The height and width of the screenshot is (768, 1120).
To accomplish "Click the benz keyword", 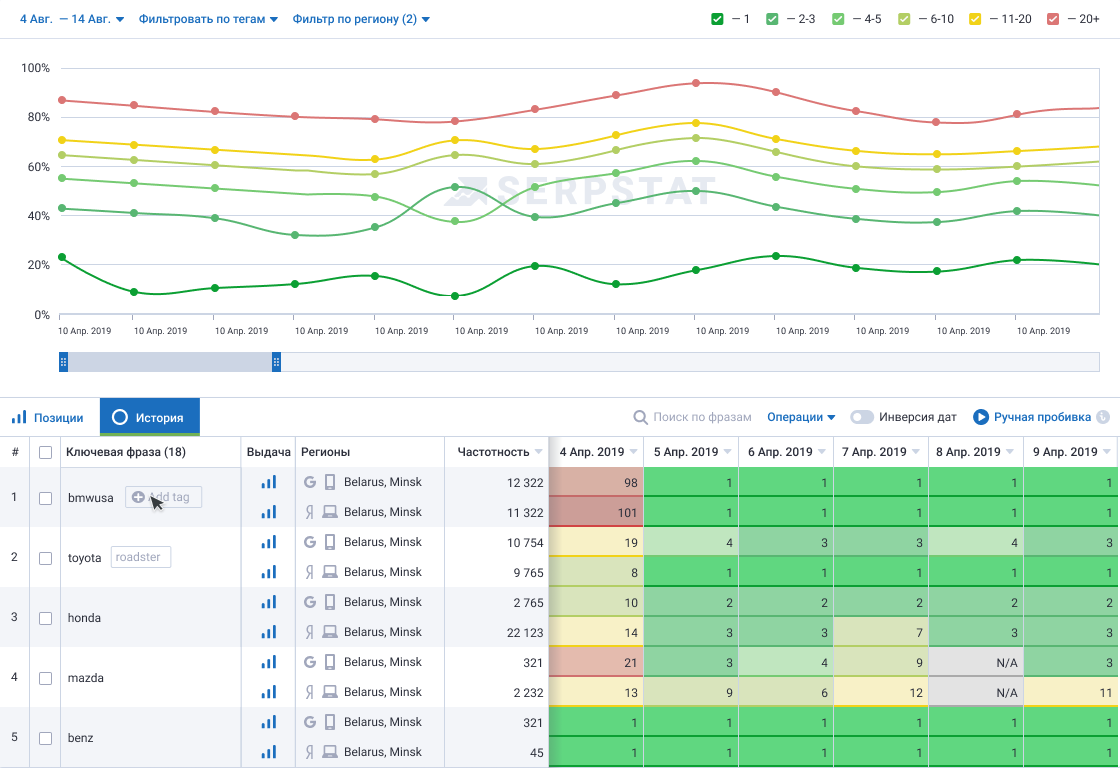I will click(x=81, y=738).
